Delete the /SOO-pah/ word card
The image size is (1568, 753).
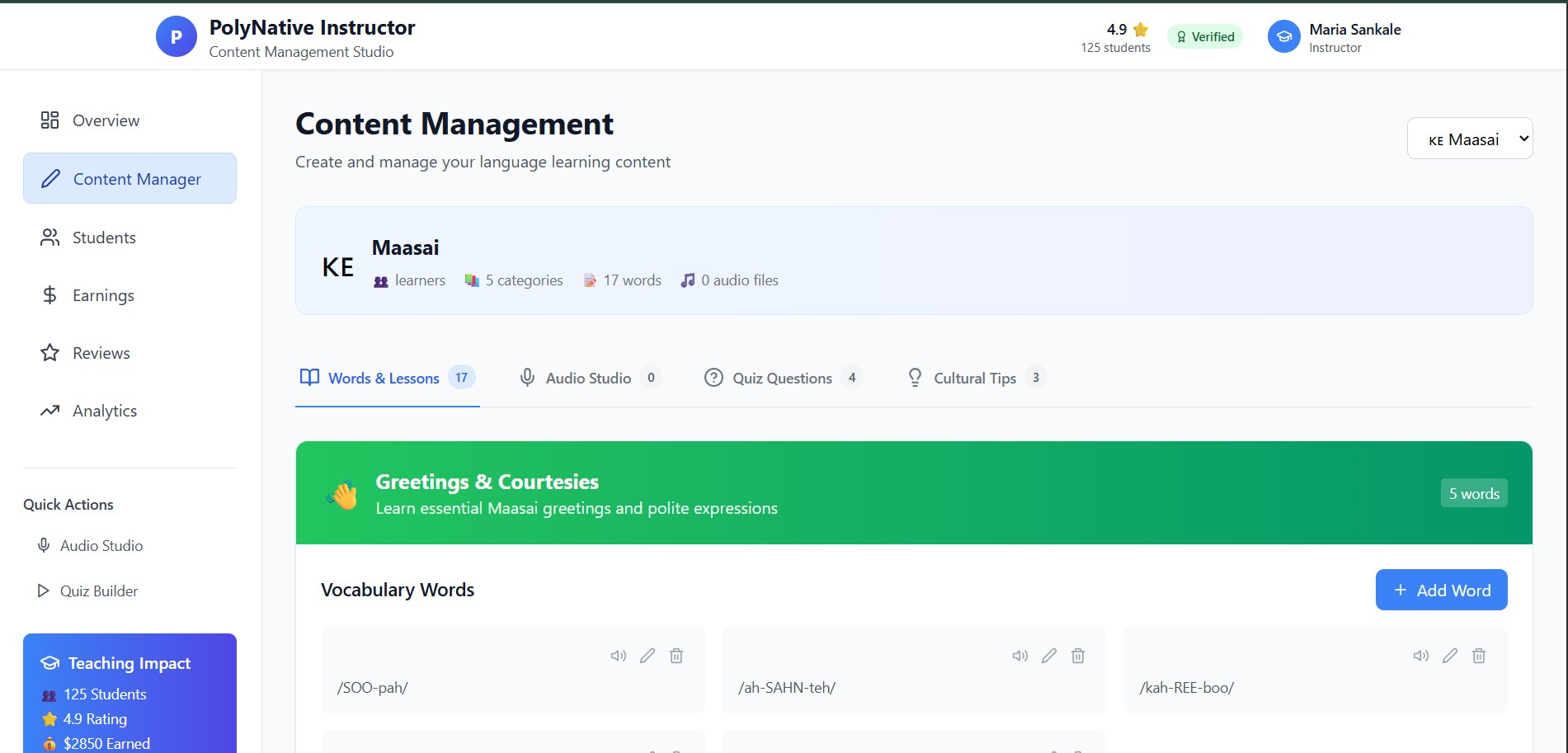(x=676, y=656)
